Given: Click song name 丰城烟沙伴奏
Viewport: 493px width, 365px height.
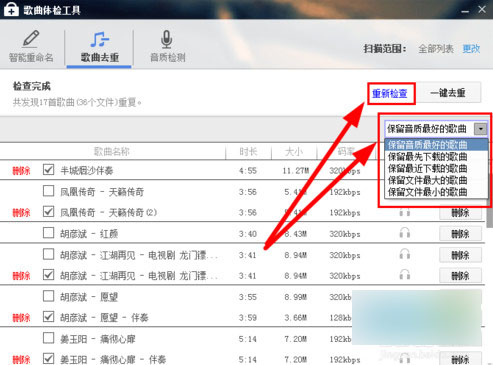Looking at the screenshot, I should (87, 171).
